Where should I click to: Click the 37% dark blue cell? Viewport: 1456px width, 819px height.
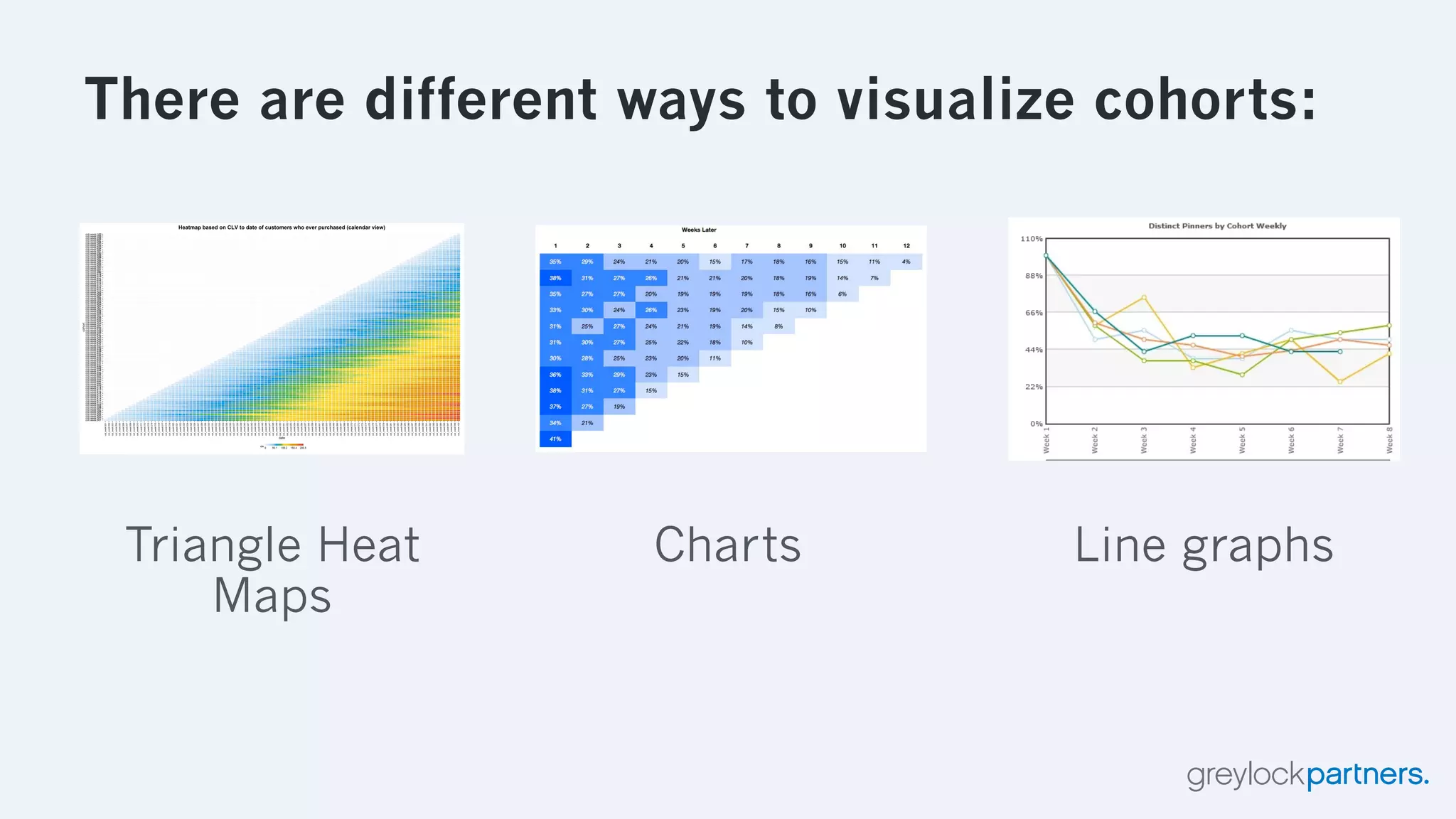555,407
